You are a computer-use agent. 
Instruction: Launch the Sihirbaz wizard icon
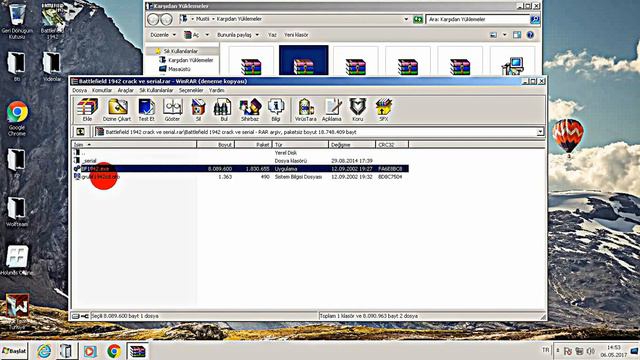250,110
